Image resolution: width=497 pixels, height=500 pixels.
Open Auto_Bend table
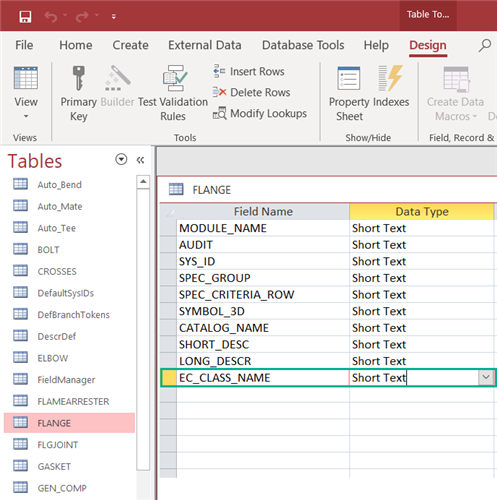59,185
